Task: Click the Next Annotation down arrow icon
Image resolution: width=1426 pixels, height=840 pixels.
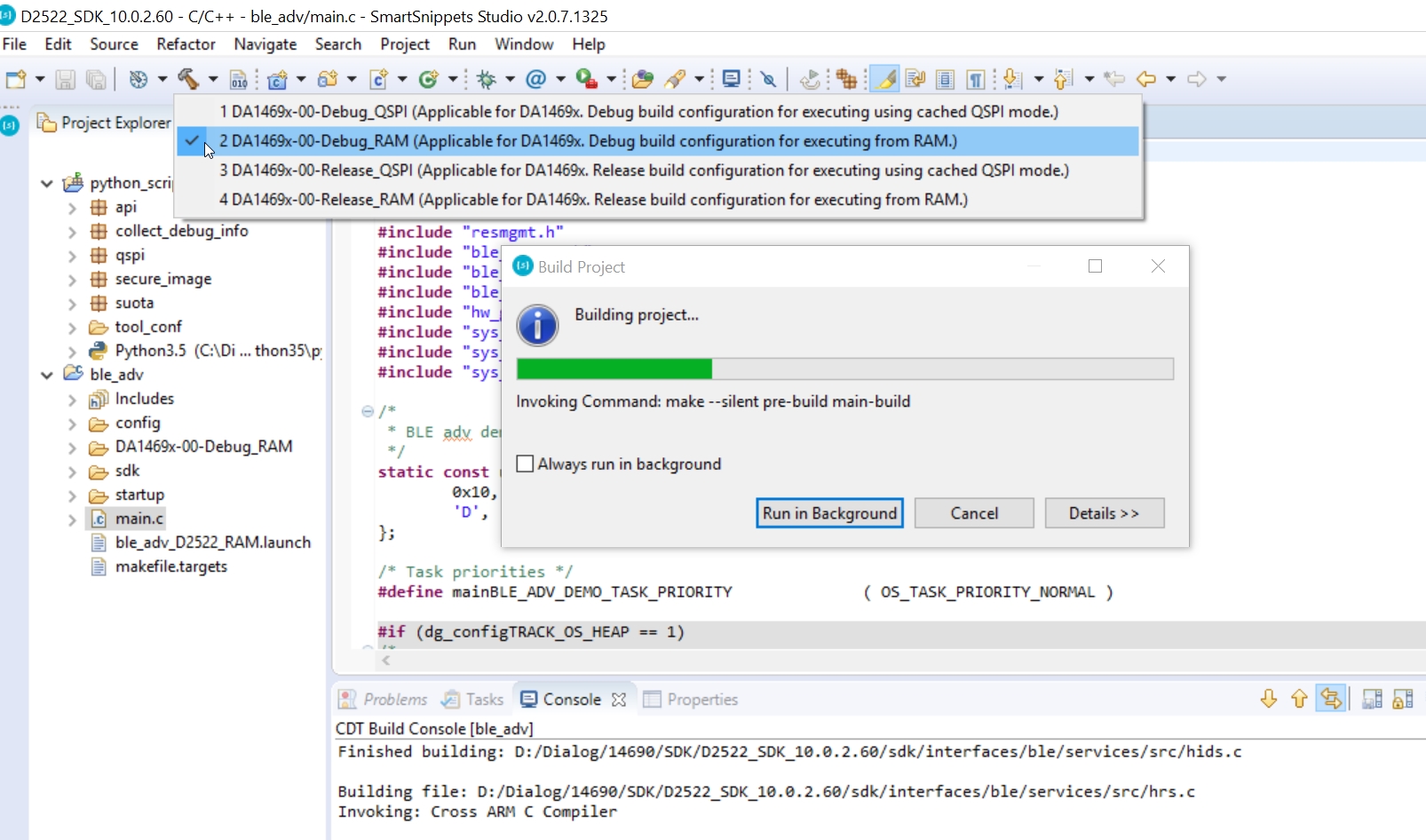Action: click(1012, 79)
